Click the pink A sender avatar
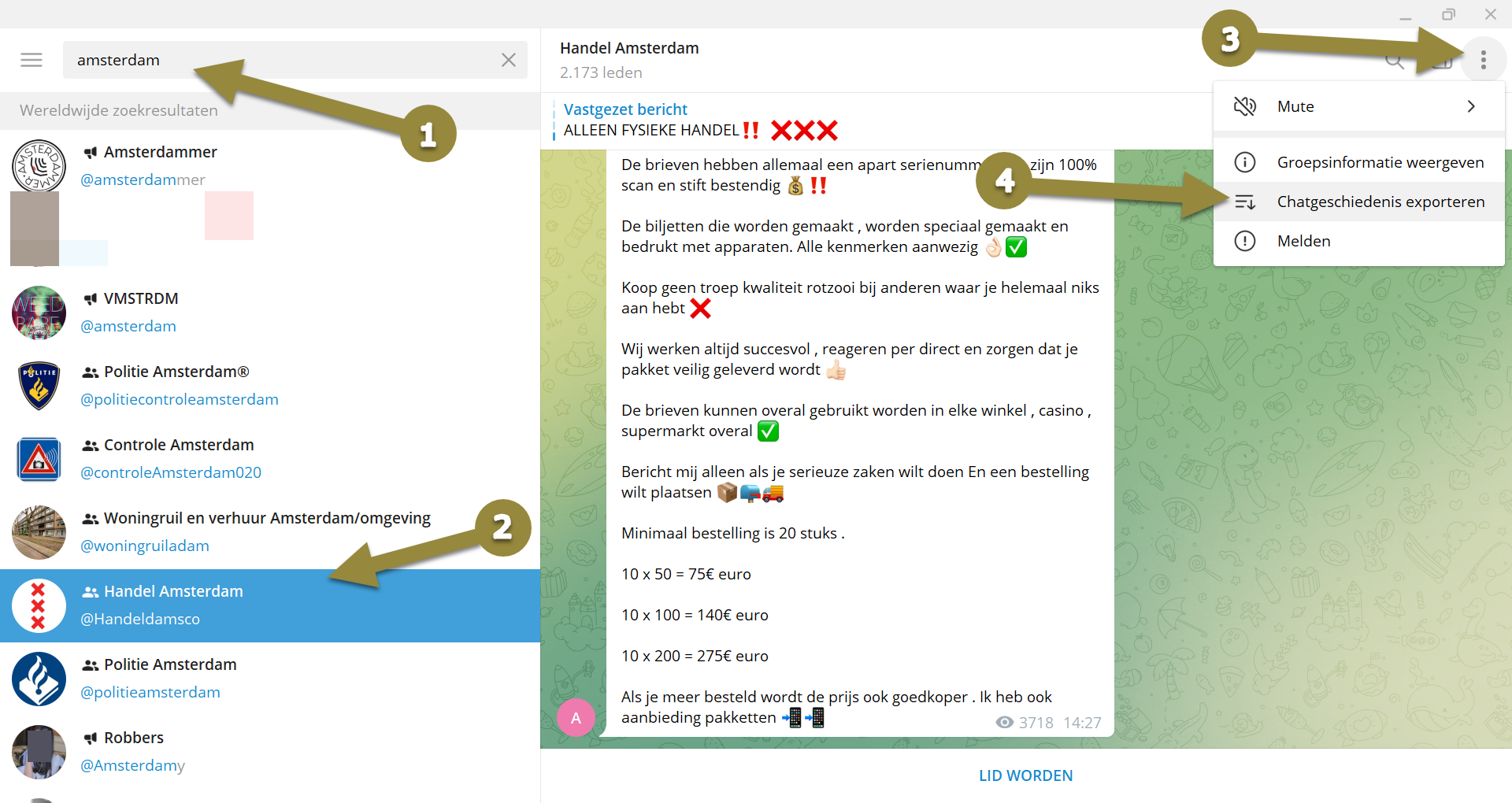 576,717
